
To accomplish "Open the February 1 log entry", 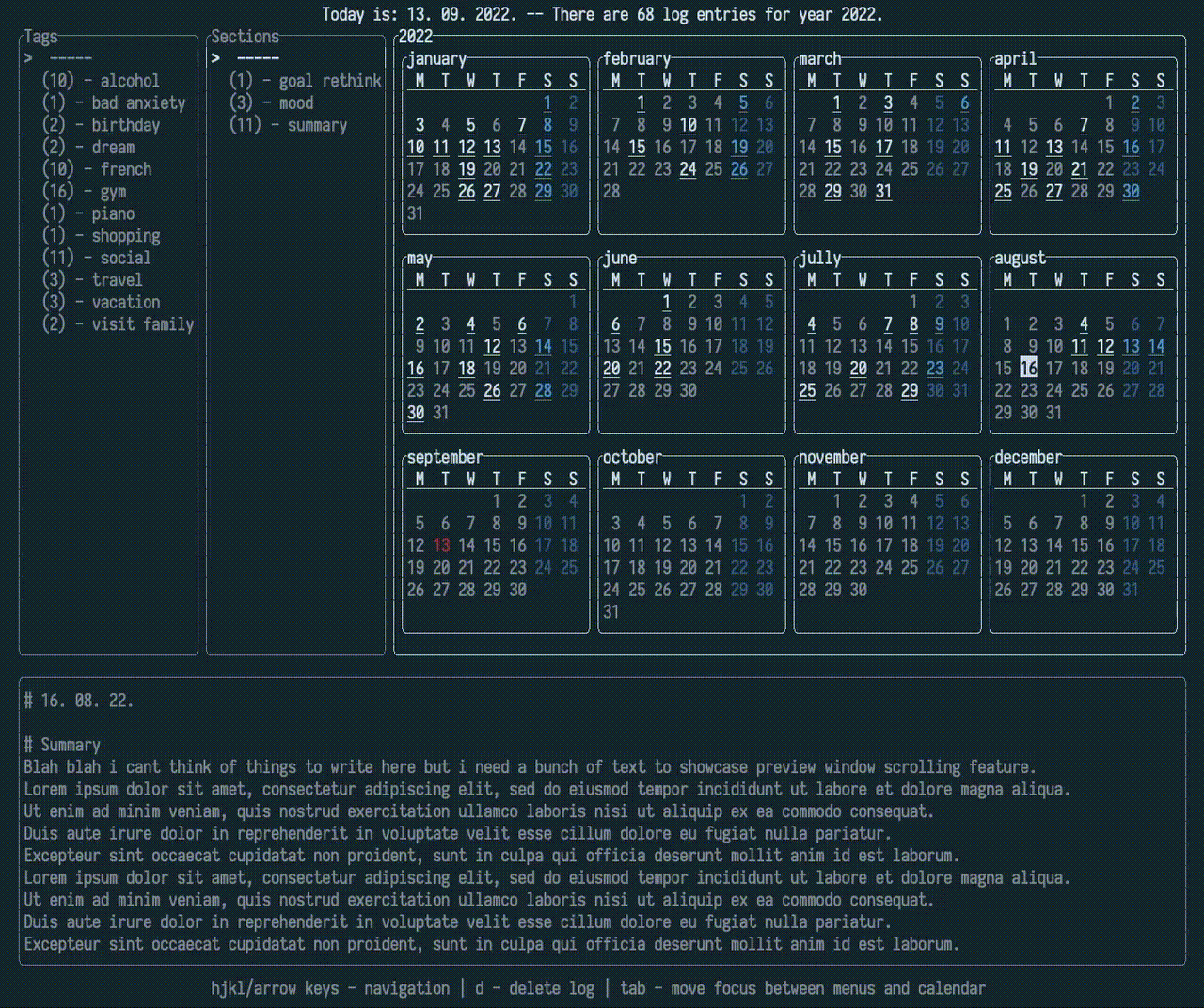I will 642,103.
